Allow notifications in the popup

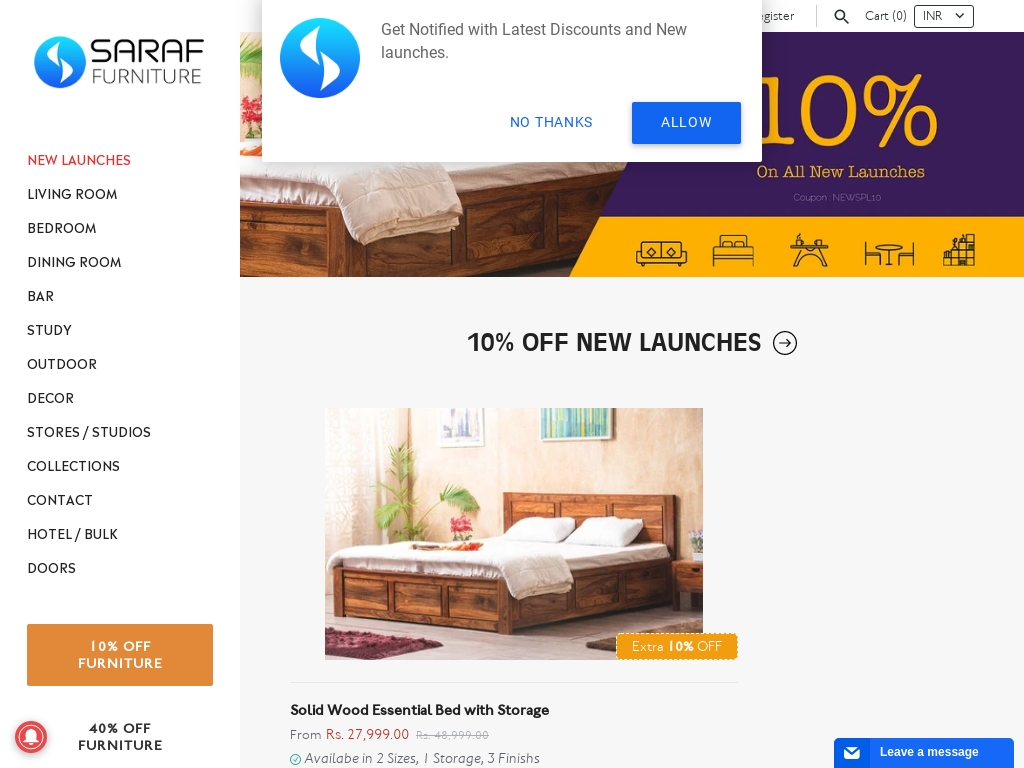point(686,123)
